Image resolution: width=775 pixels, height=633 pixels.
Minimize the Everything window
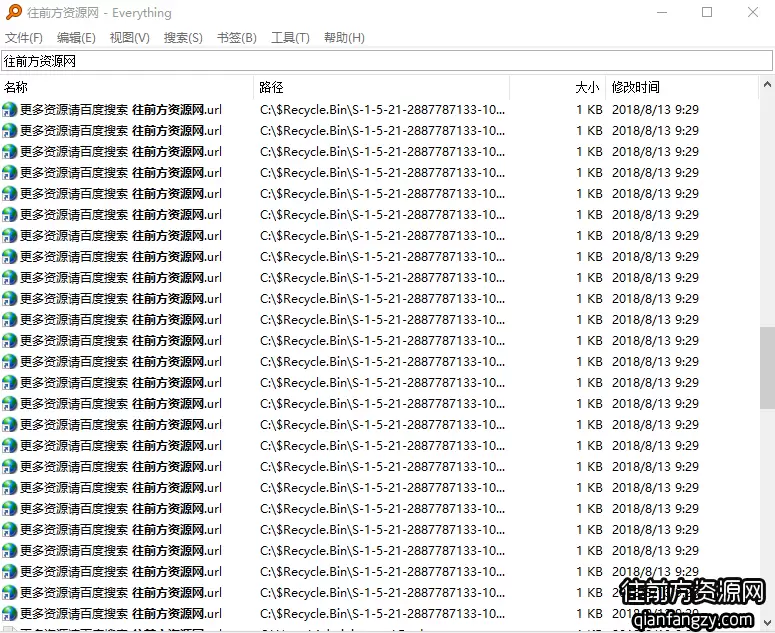662,12
